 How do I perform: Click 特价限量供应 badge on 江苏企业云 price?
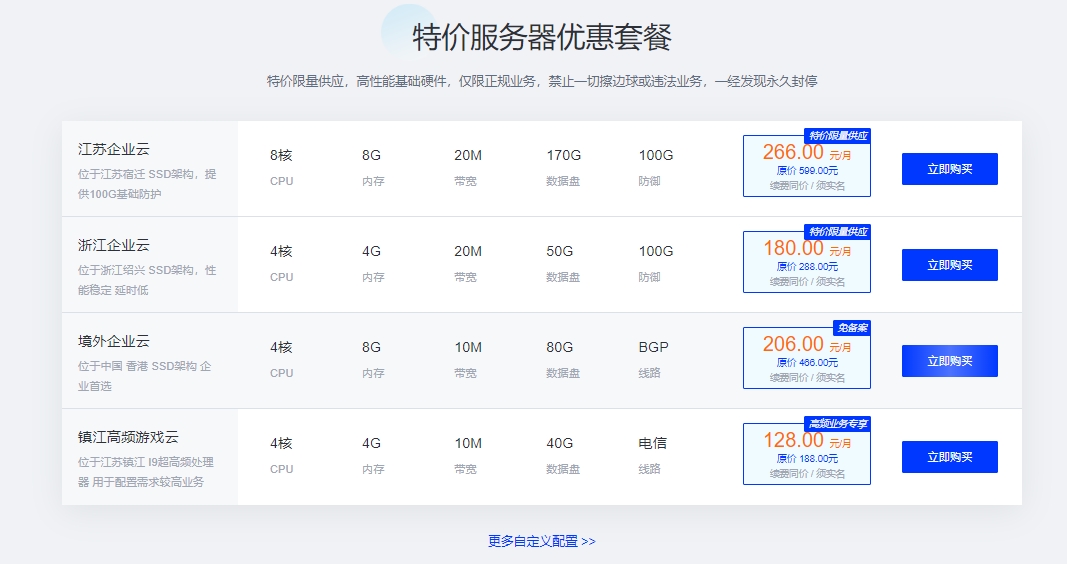tap(837, 136)
